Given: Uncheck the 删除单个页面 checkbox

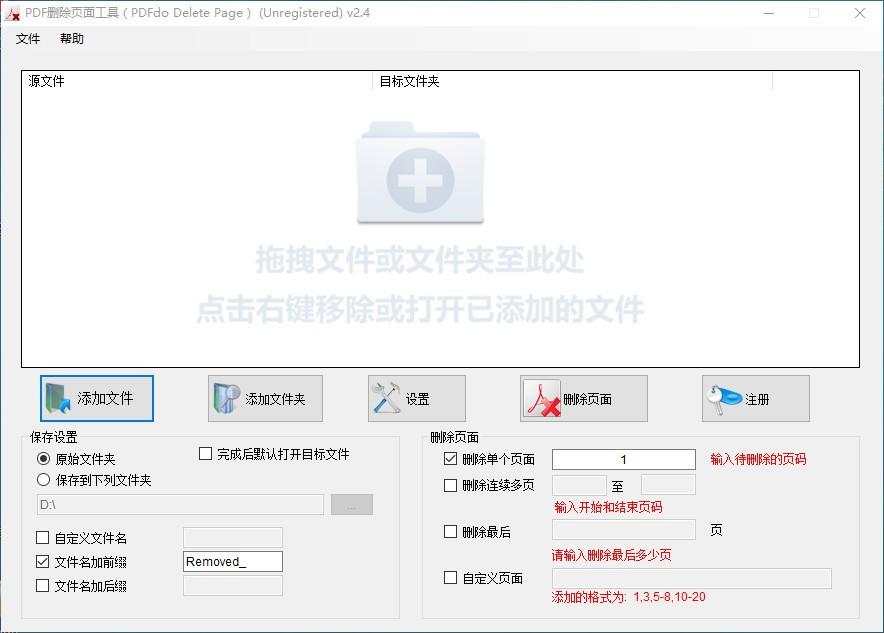Looking at the screenshot, I should 450,459.
